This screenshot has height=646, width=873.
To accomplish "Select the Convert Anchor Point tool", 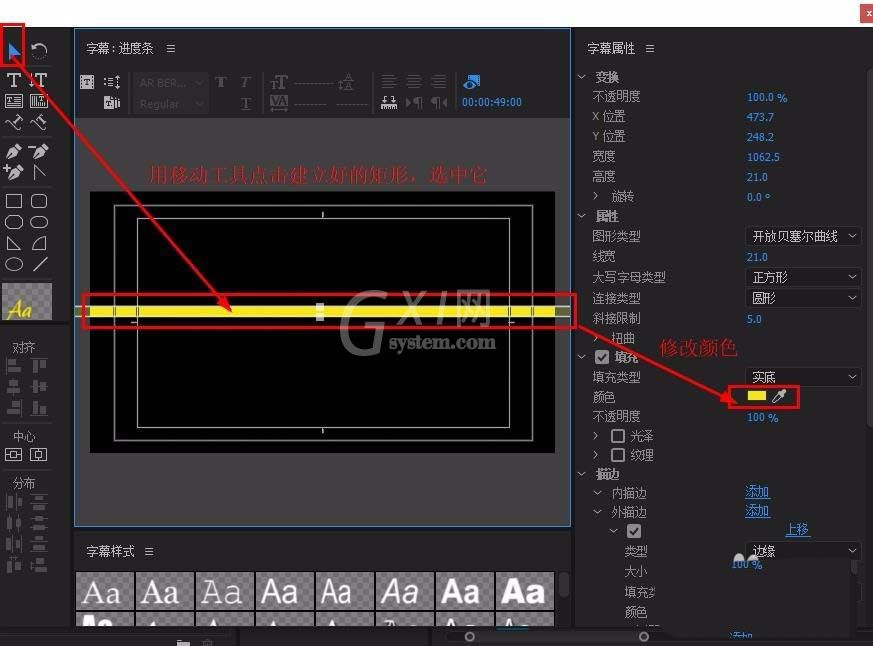I will [x=38, y=172].
